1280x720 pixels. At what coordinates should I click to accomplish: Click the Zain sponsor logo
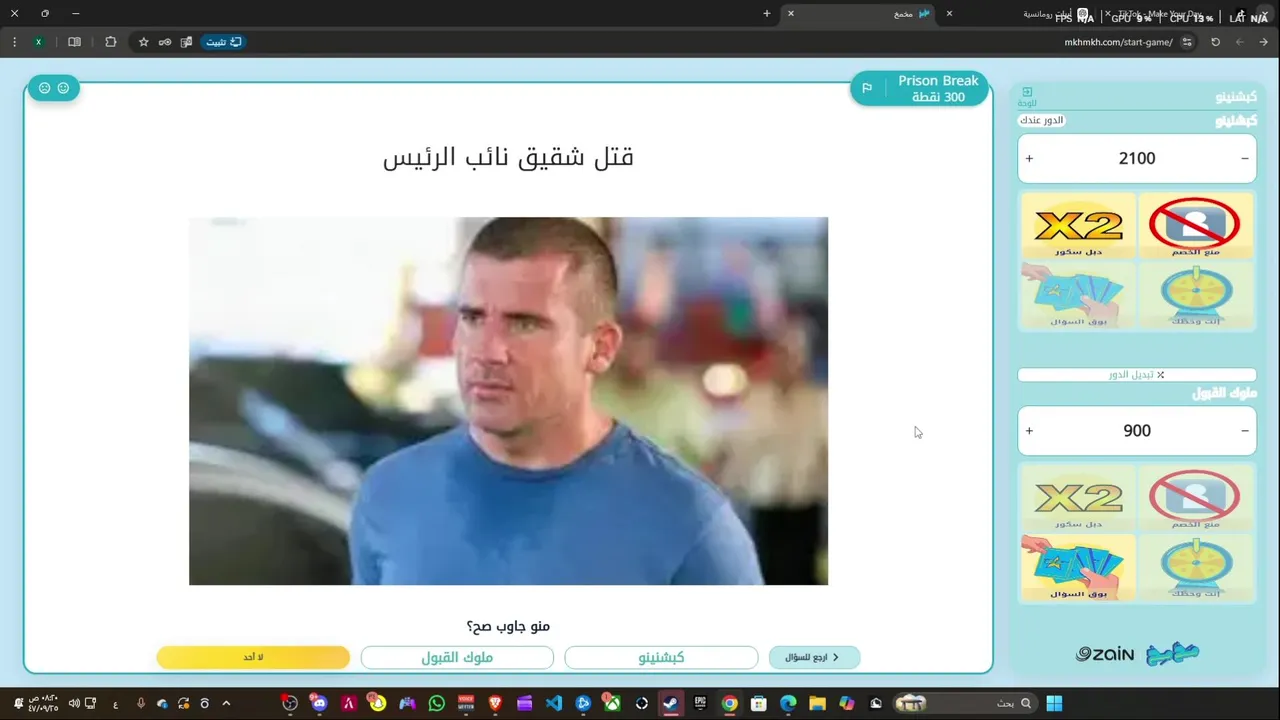1105,654
